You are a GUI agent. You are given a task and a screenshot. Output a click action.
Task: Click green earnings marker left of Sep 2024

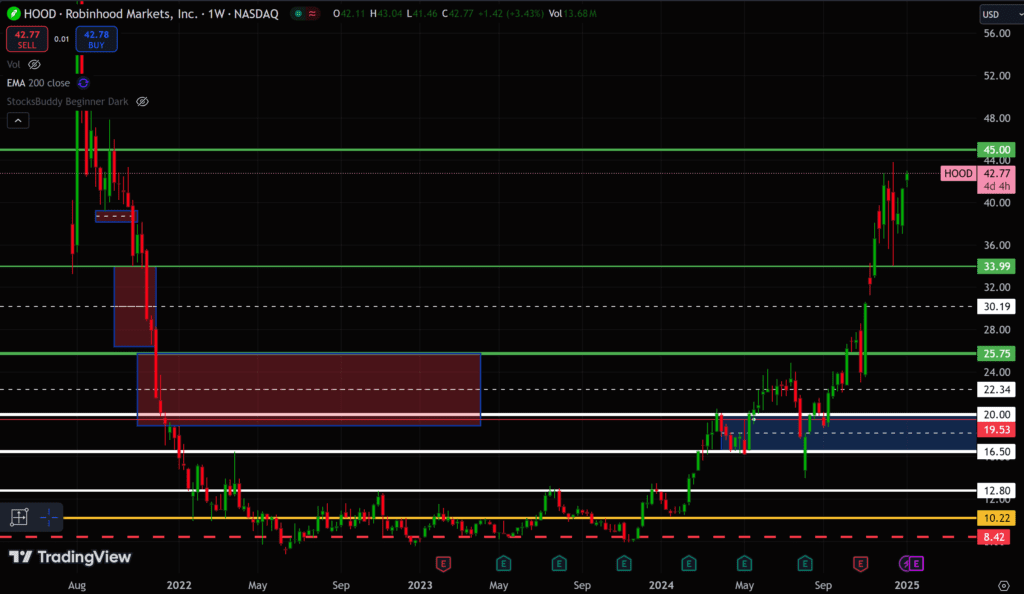805,563
